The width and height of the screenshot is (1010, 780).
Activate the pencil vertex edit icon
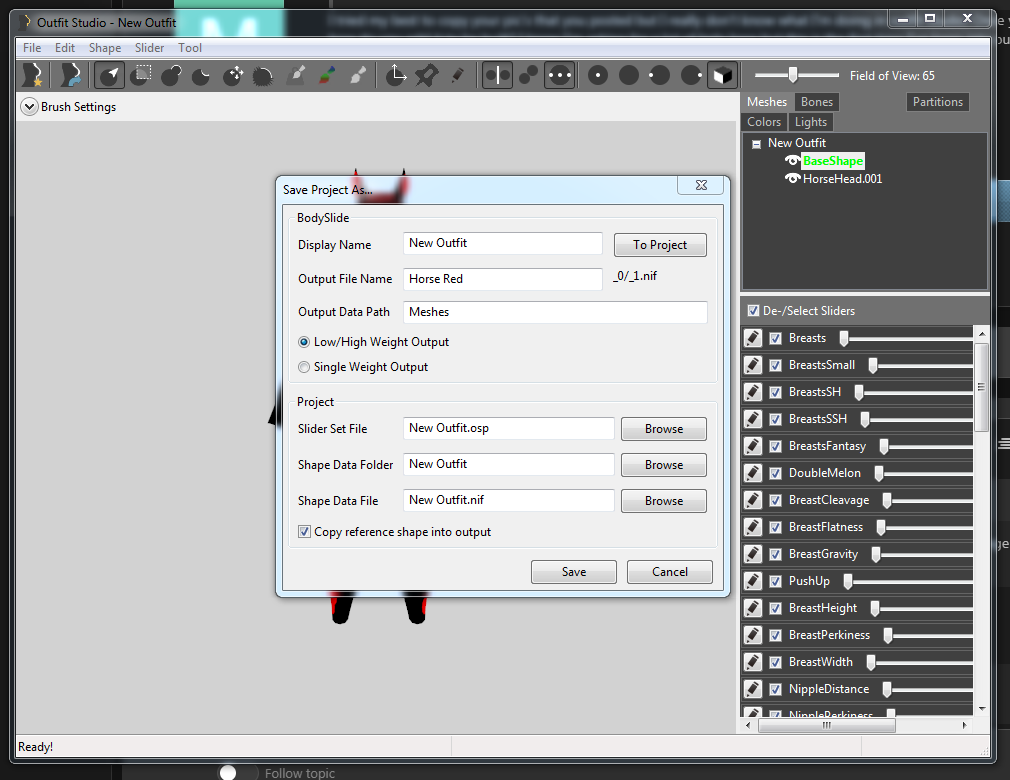point(457,75)
